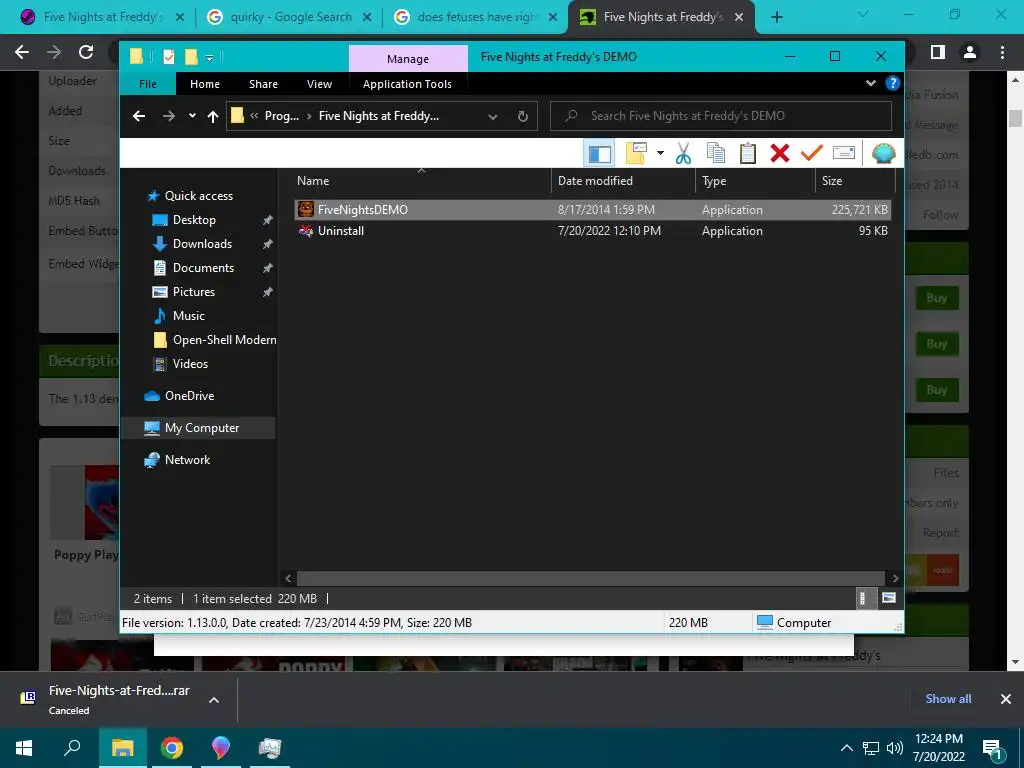Screen dimensions: 1024x768
Task: Click Prog... breadcrumb in address bar
Action: pyautogui.click(x=281, y=116)
